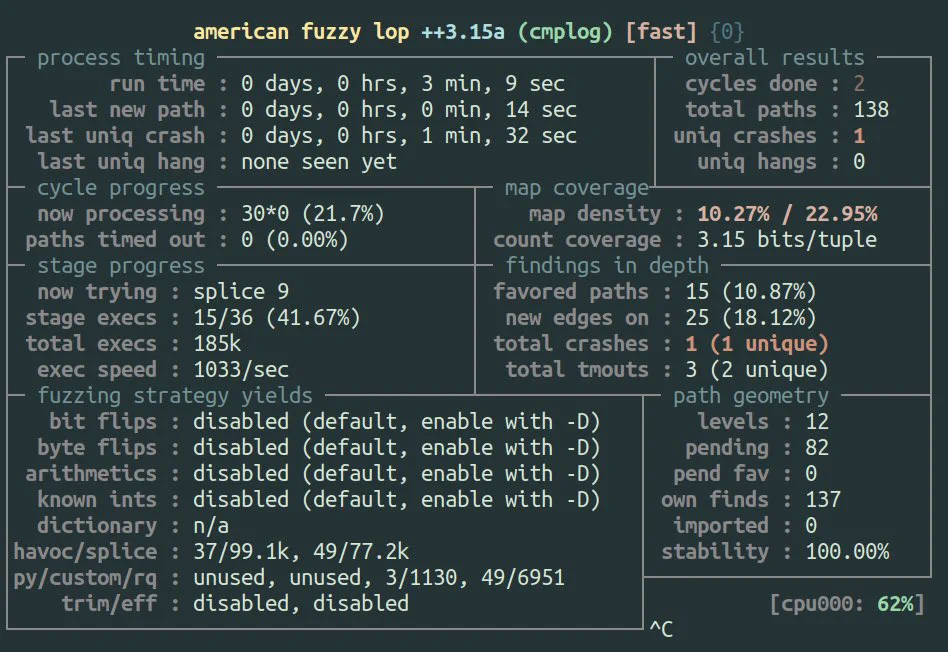Click the '[cpu000: 62%]' usage indicator

tap(847, 604)
